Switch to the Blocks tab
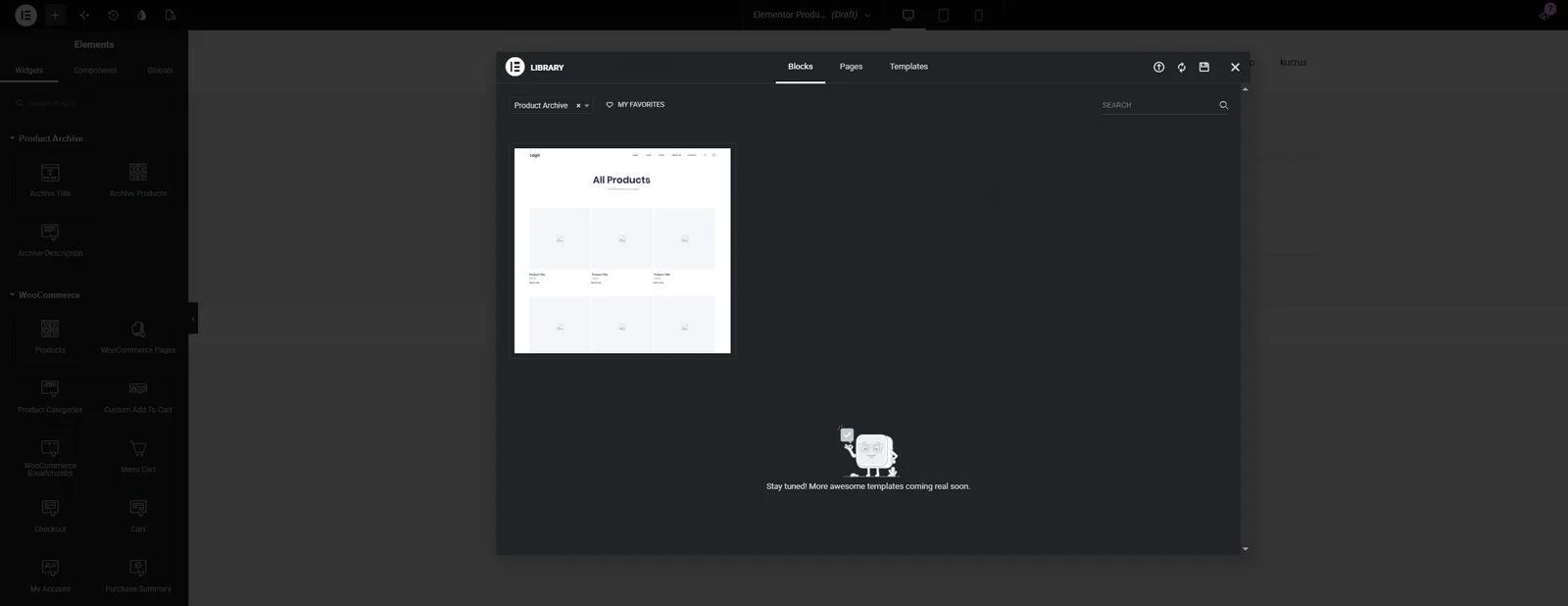The image size is (1568, 606). [x=801, y=67]
